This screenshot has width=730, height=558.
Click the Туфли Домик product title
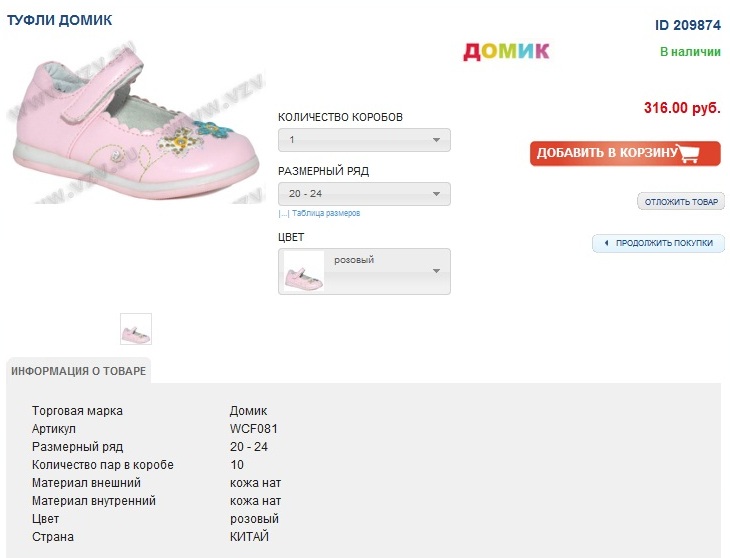pyautogui.click(x=60, y=20)
